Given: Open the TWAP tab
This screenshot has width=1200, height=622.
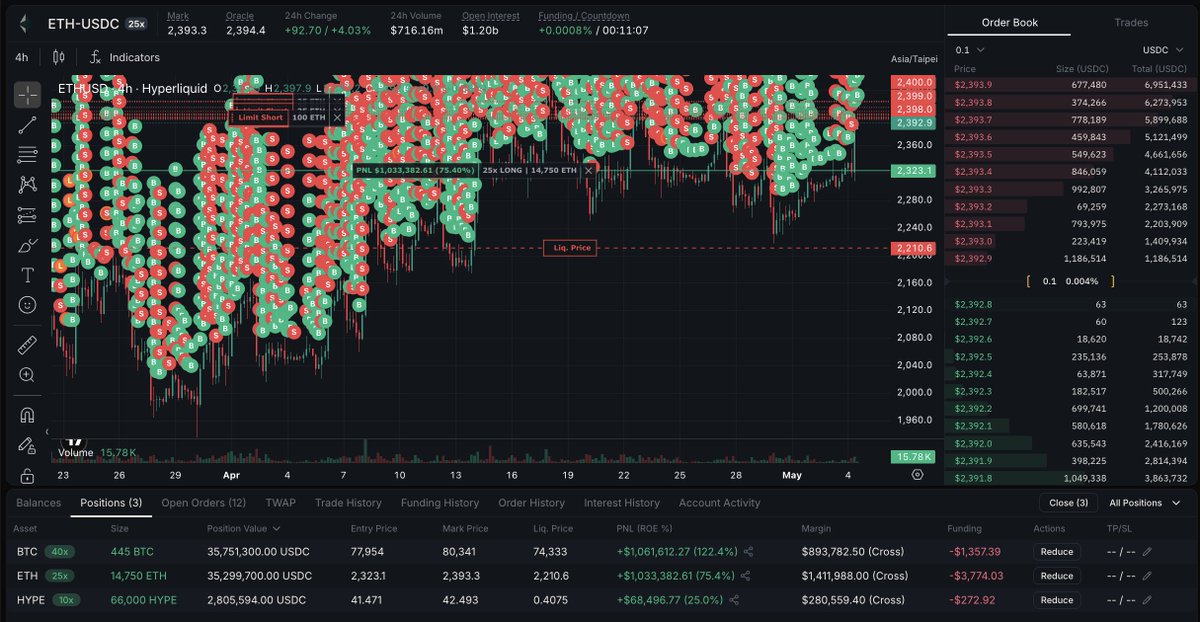Looking at the screenshot, I should (280, 503).
